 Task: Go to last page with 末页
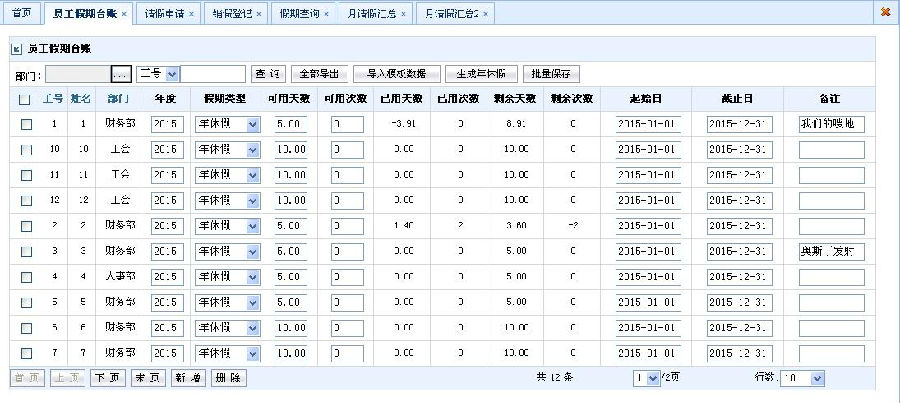[x=148, y=378]
